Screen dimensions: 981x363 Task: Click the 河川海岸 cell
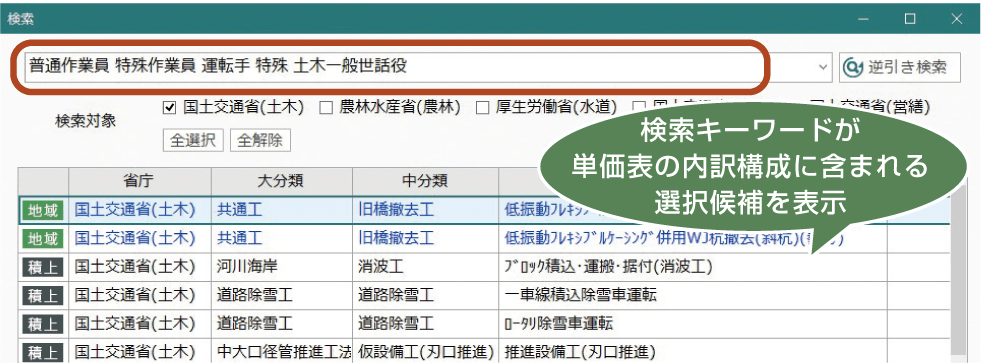(282, 267)
